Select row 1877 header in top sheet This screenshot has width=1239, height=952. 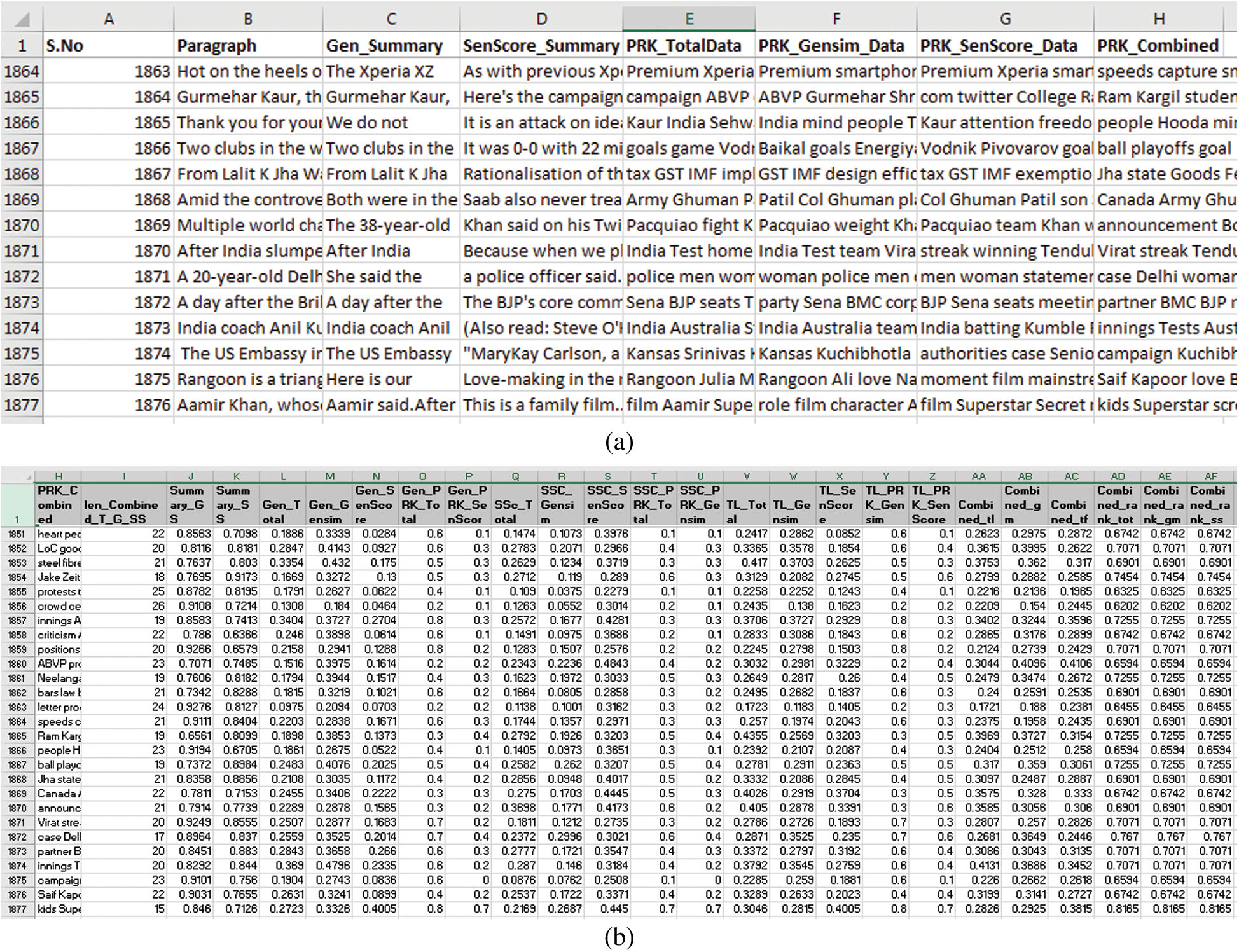pos(22,405)
